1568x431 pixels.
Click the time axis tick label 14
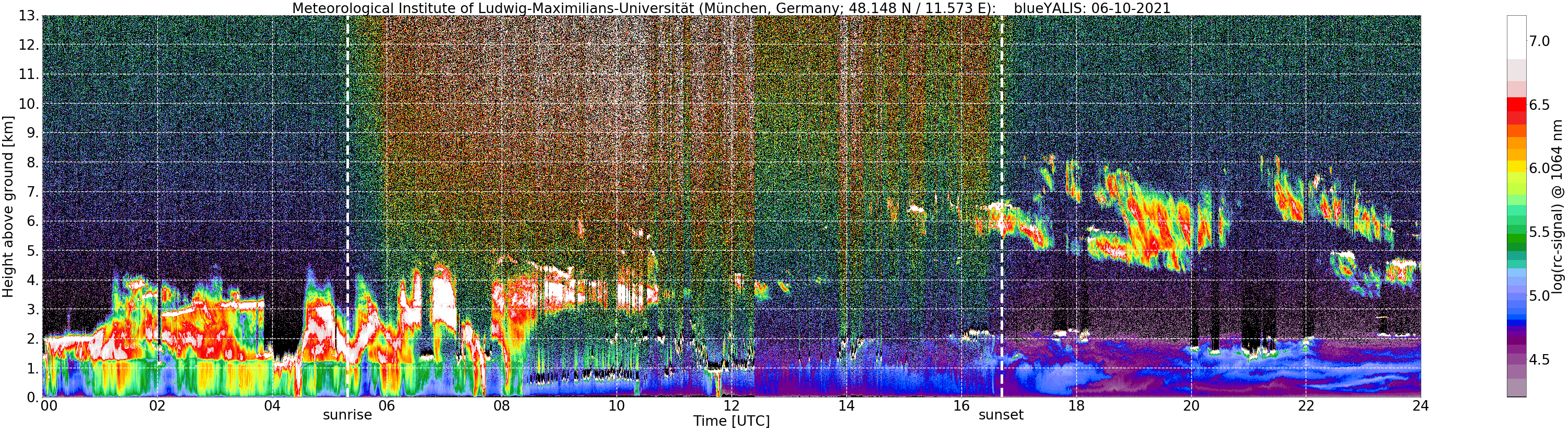coord(846,405)
